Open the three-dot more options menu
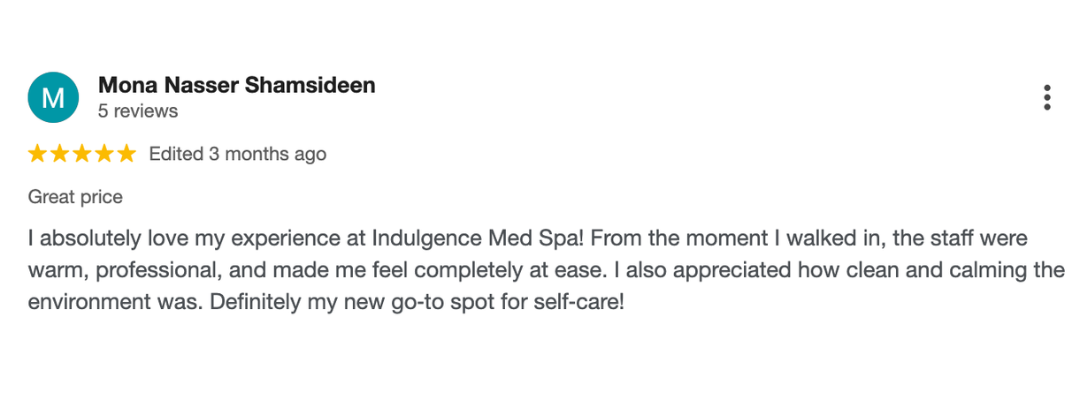 1046,97
